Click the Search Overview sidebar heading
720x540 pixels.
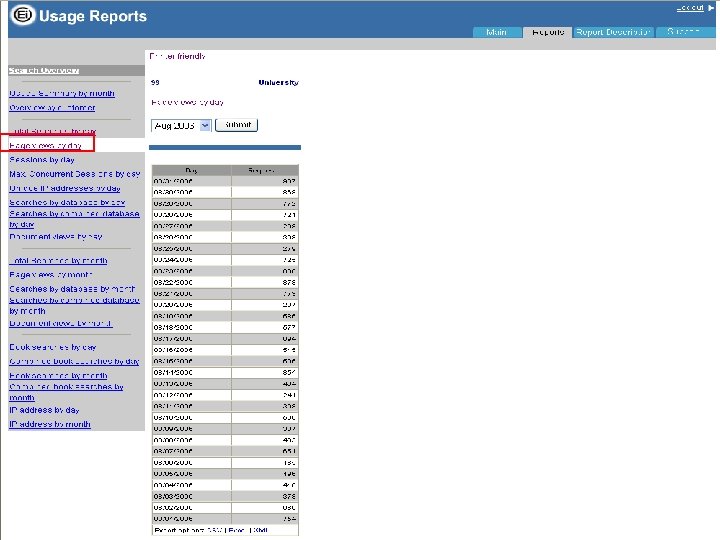pyautogui.click(x=44, y=70)
